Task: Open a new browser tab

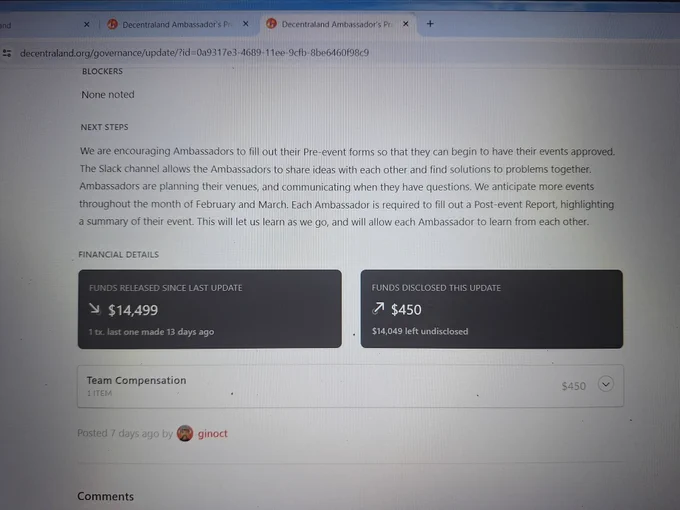Action: 430,24
